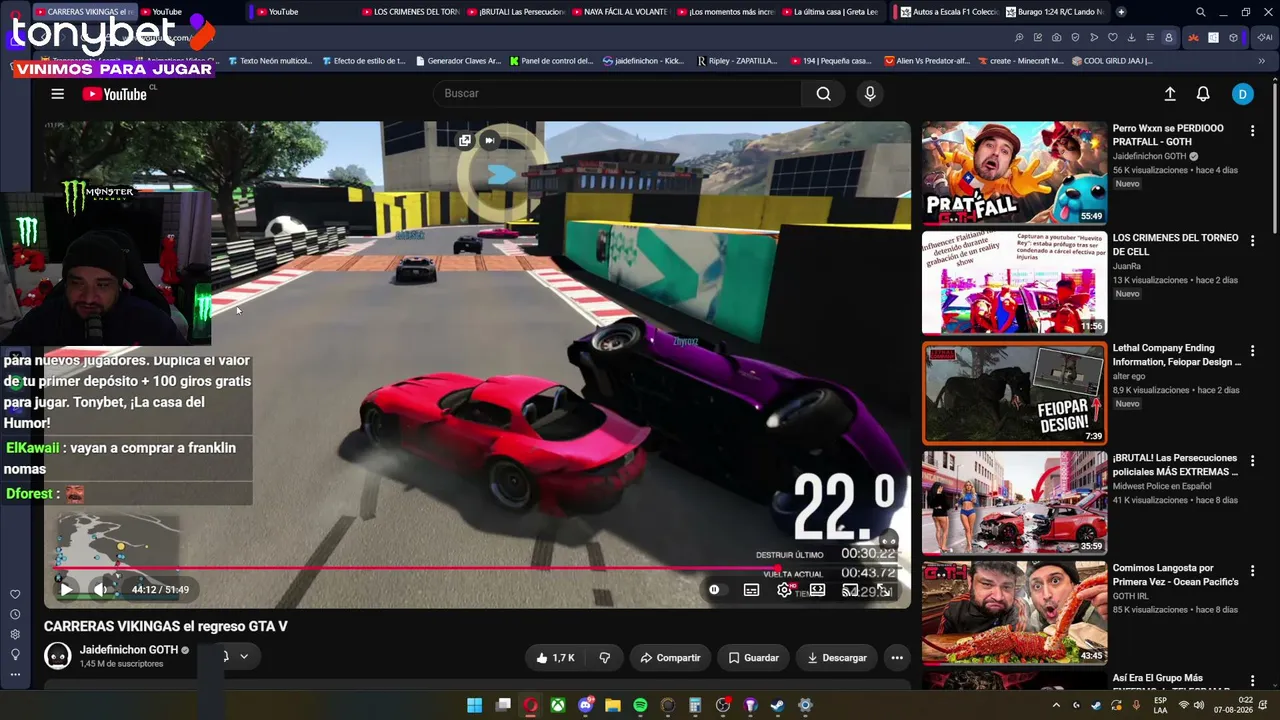Enter fullscreen in the video player

click(885, 590)
